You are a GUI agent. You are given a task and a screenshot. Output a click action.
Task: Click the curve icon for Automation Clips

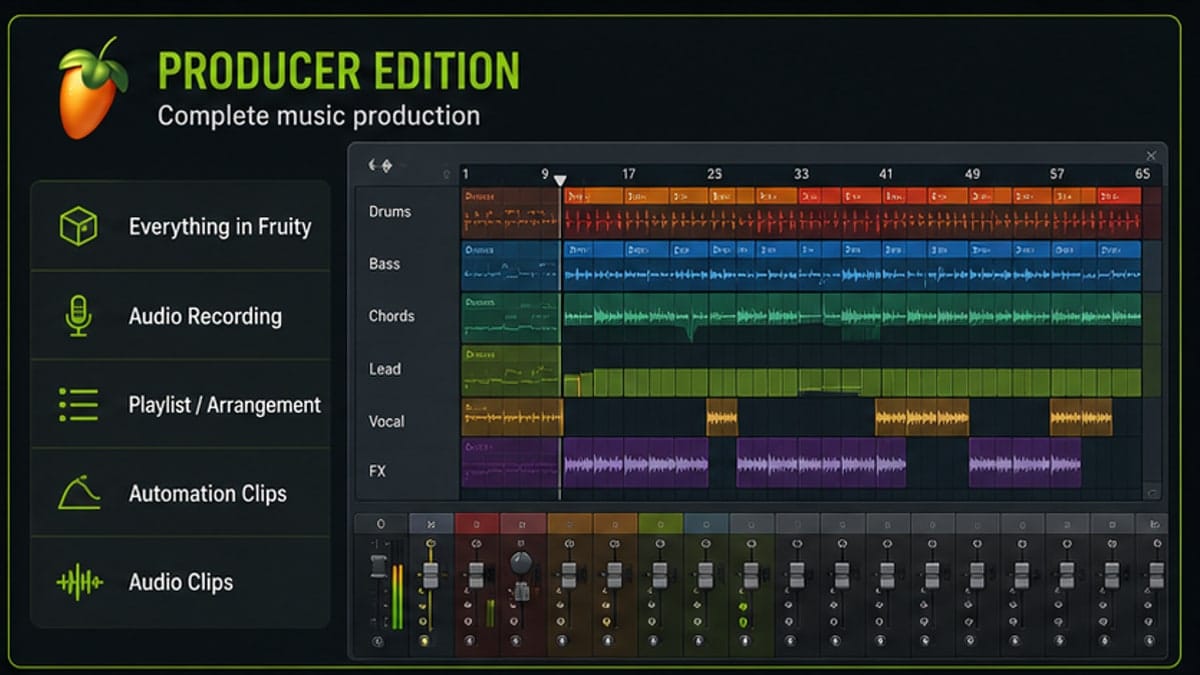click(79, 493)
